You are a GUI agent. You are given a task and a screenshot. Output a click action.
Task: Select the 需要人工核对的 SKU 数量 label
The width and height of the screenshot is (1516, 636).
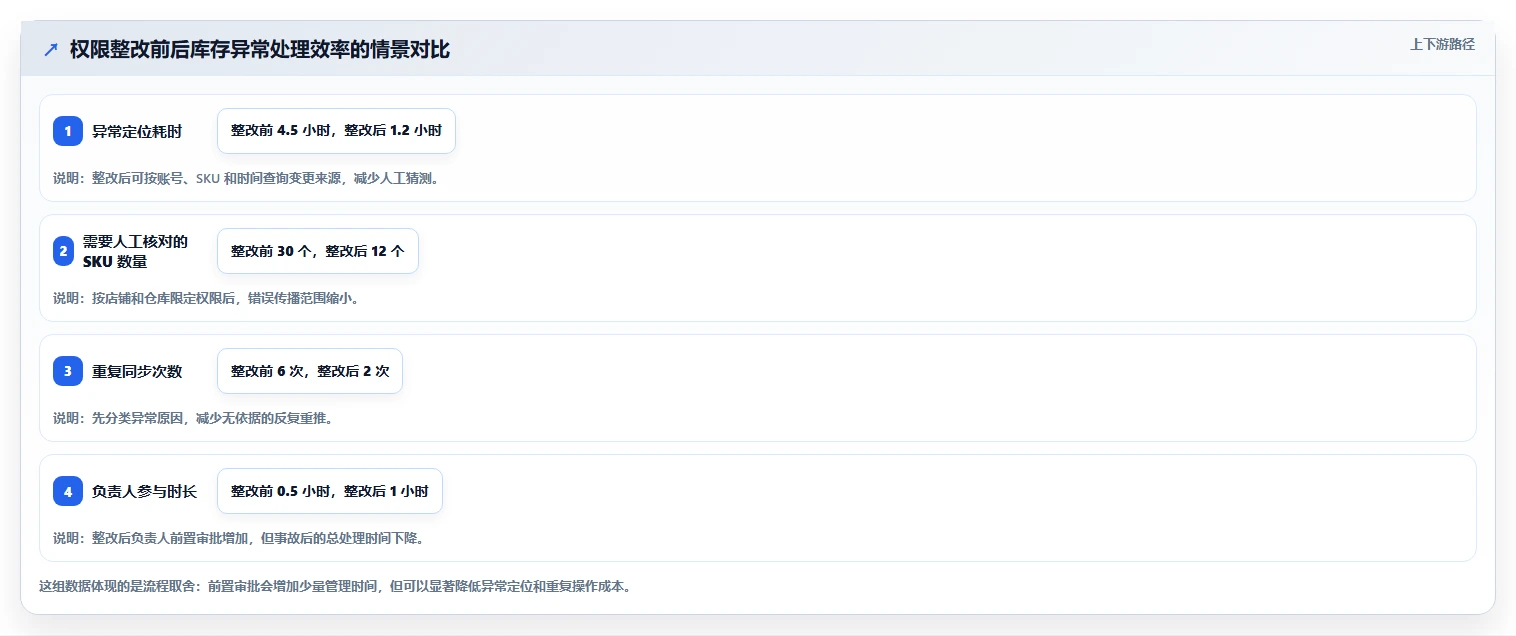pos(136,251)
